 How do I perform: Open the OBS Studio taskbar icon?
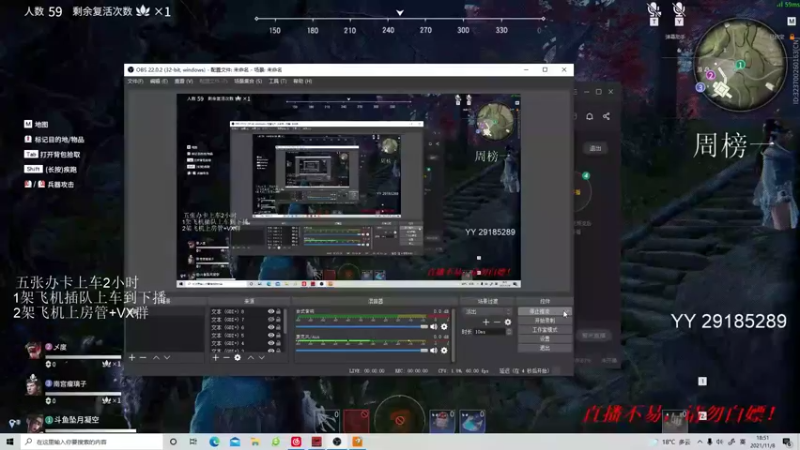coord(337,441)
